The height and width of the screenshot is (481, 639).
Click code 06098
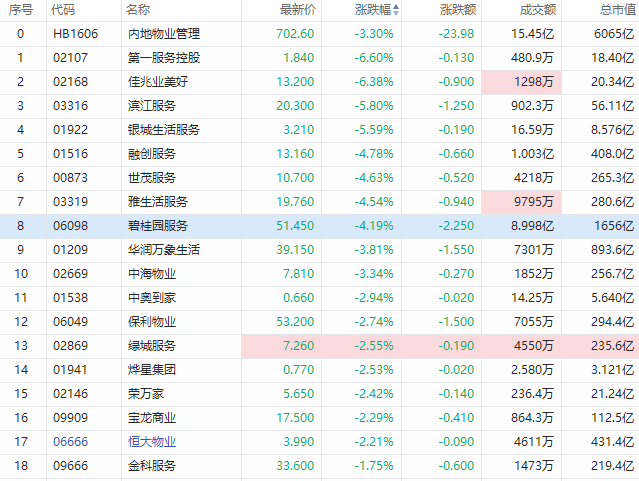tap(71, 225)
